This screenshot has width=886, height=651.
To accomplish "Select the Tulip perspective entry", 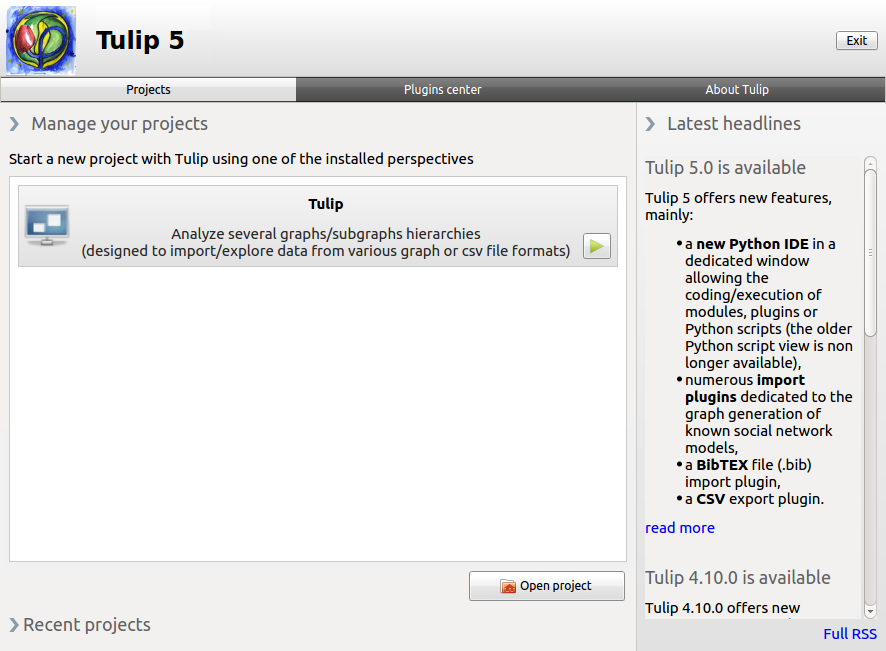I will coord(318,226).
